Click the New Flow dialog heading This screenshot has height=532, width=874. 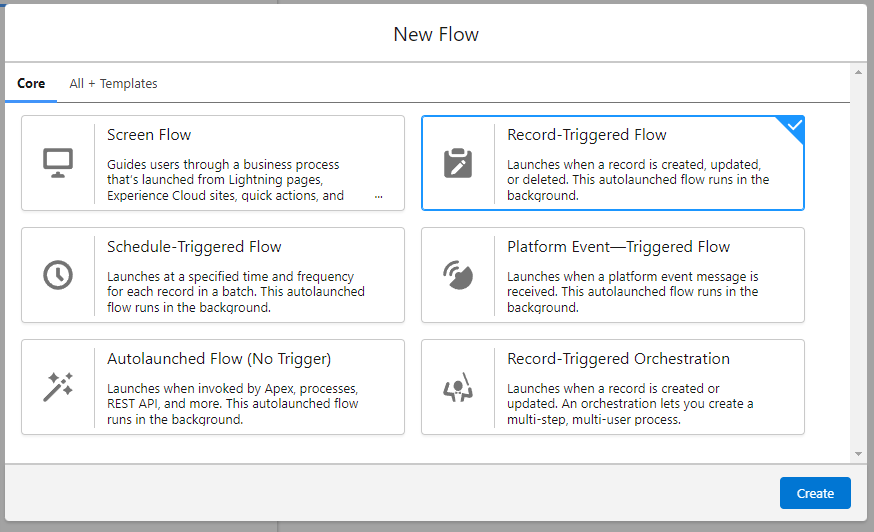(436, 35)
